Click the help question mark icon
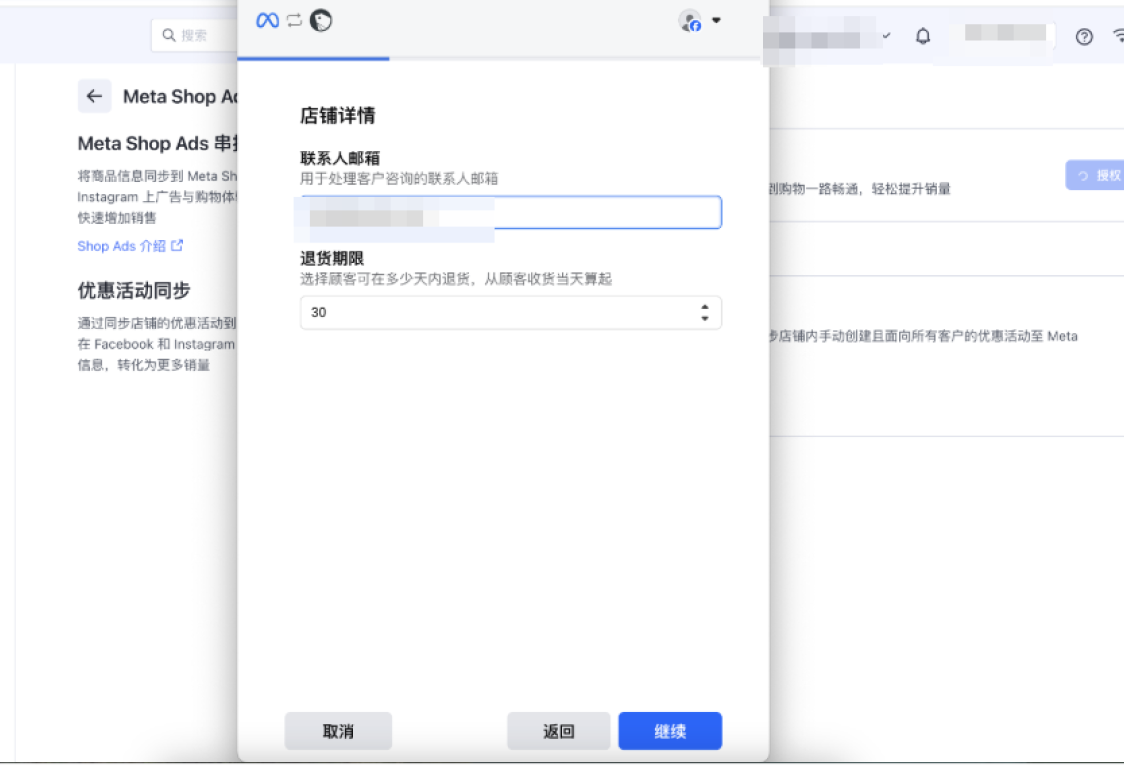Image resolution: width=1124 pixels, height=766 pixels. pos(1084,37)
